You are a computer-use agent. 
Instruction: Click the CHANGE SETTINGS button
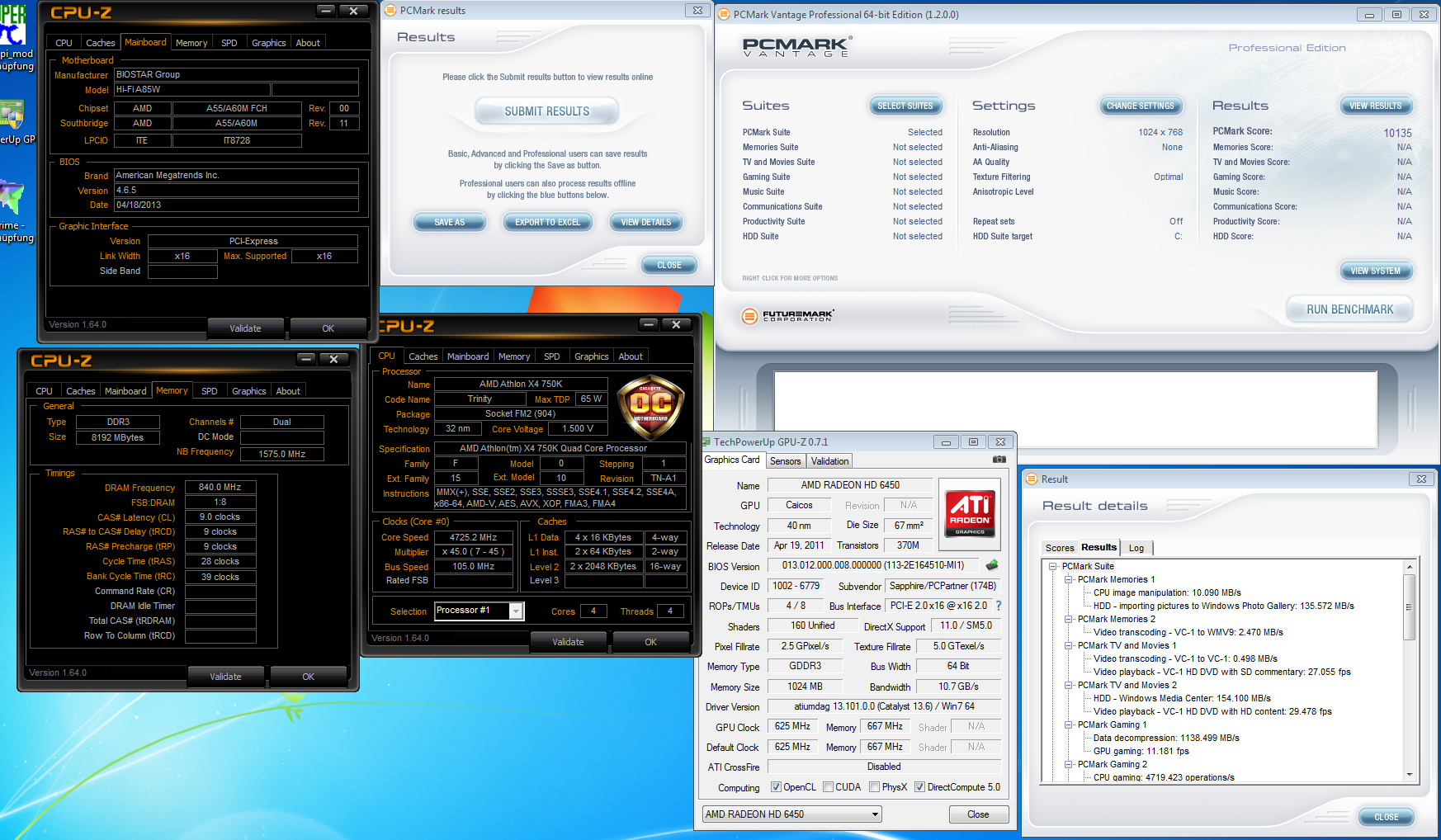tap(1140, 106)
